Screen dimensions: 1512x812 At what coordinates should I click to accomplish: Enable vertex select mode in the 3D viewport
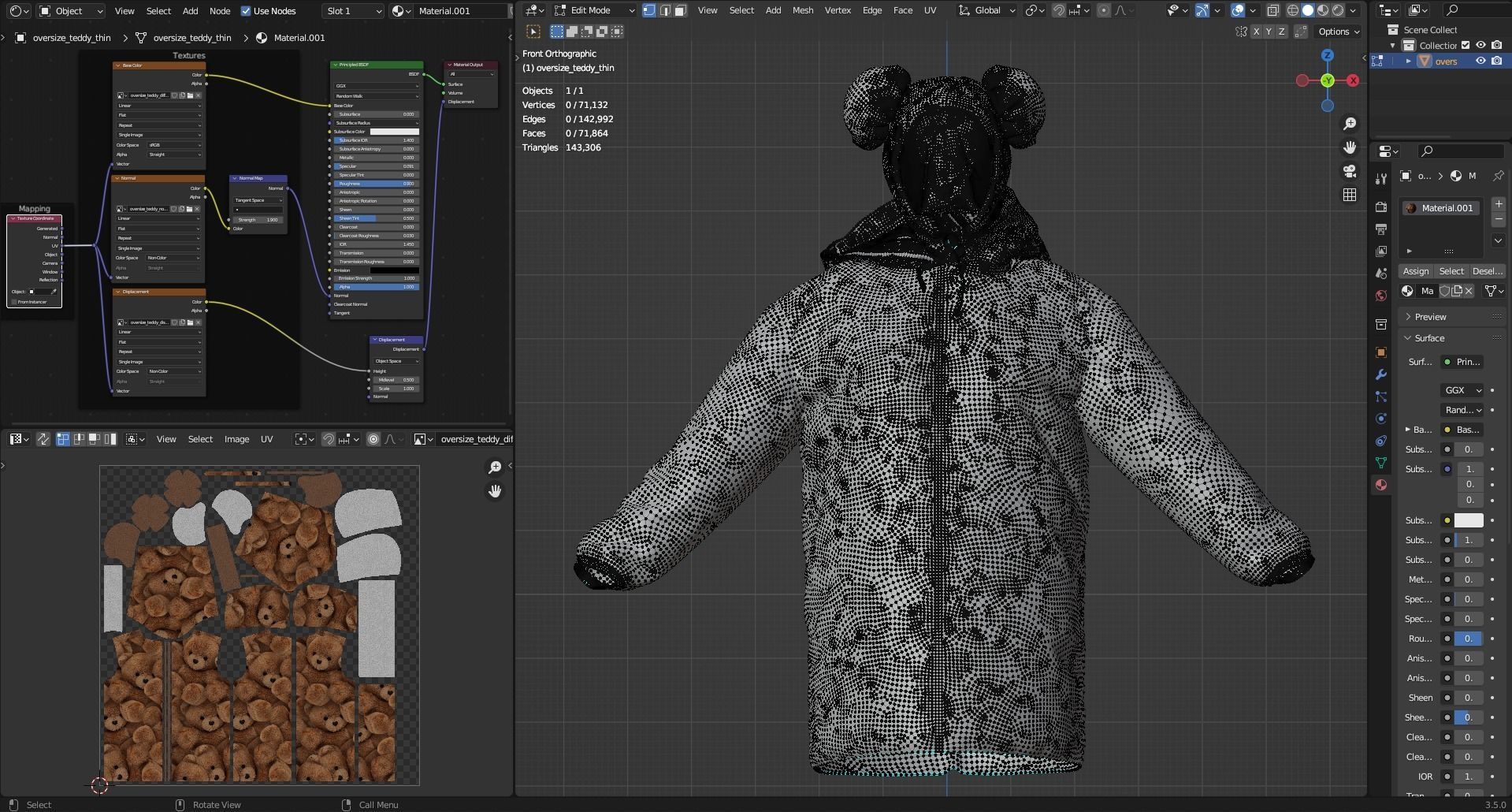click(649, 10)
